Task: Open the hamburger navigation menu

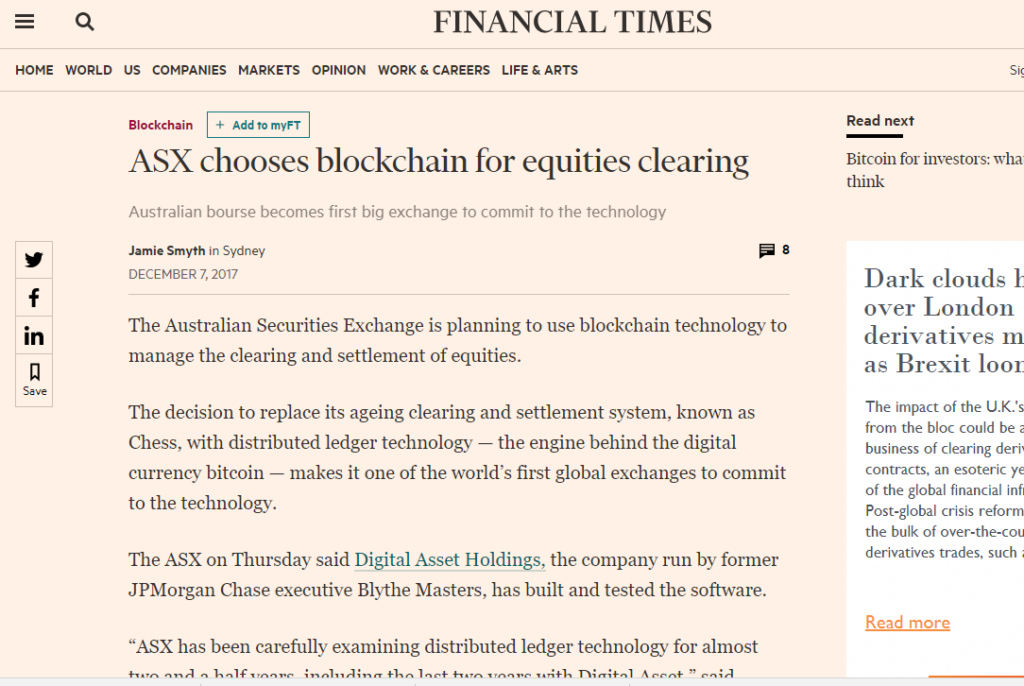Action: [x=25, y=22]
